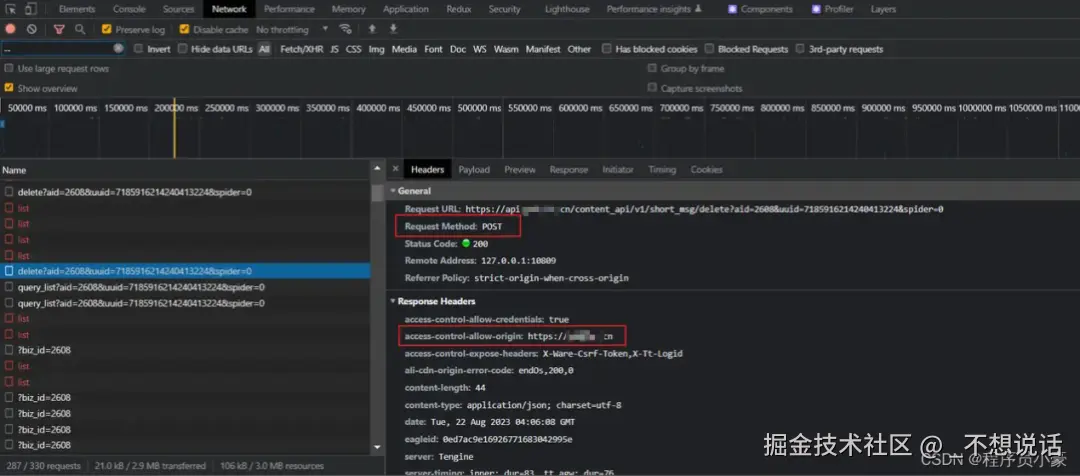Disable Show overview checkbox
This screenshot has height=476, width=1080.
point(9,88)
